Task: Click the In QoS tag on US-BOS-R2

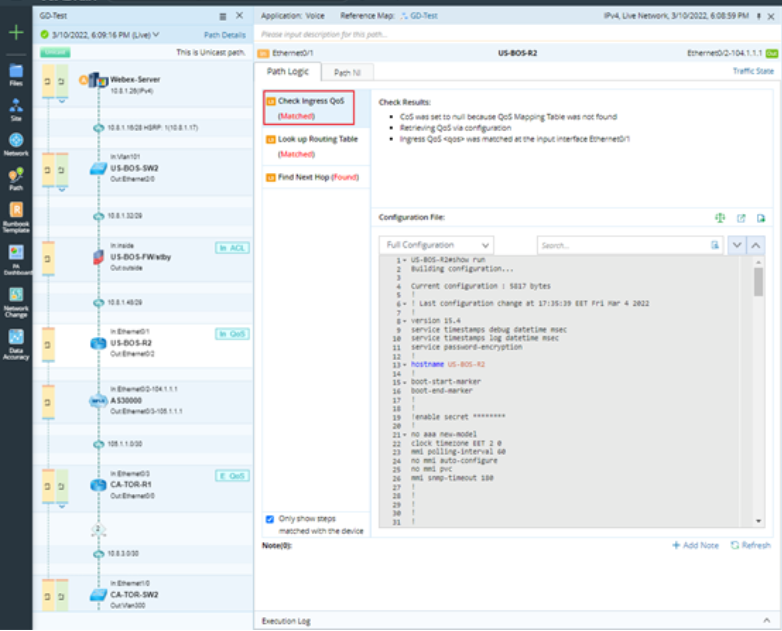Action: pyautogui.click(x=232, y=334)
